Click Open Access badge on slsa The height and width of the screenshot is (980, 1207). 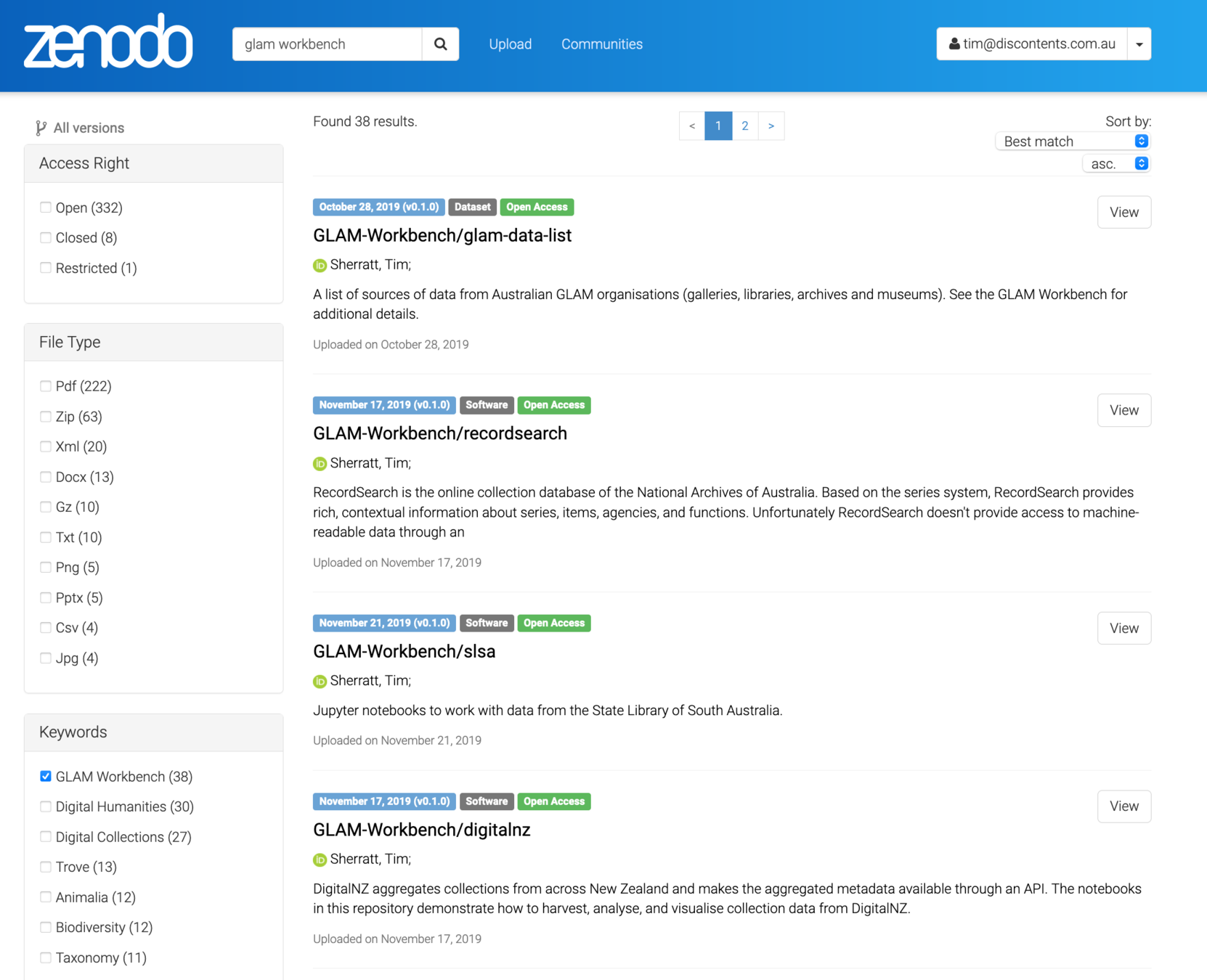pos(554,624)
